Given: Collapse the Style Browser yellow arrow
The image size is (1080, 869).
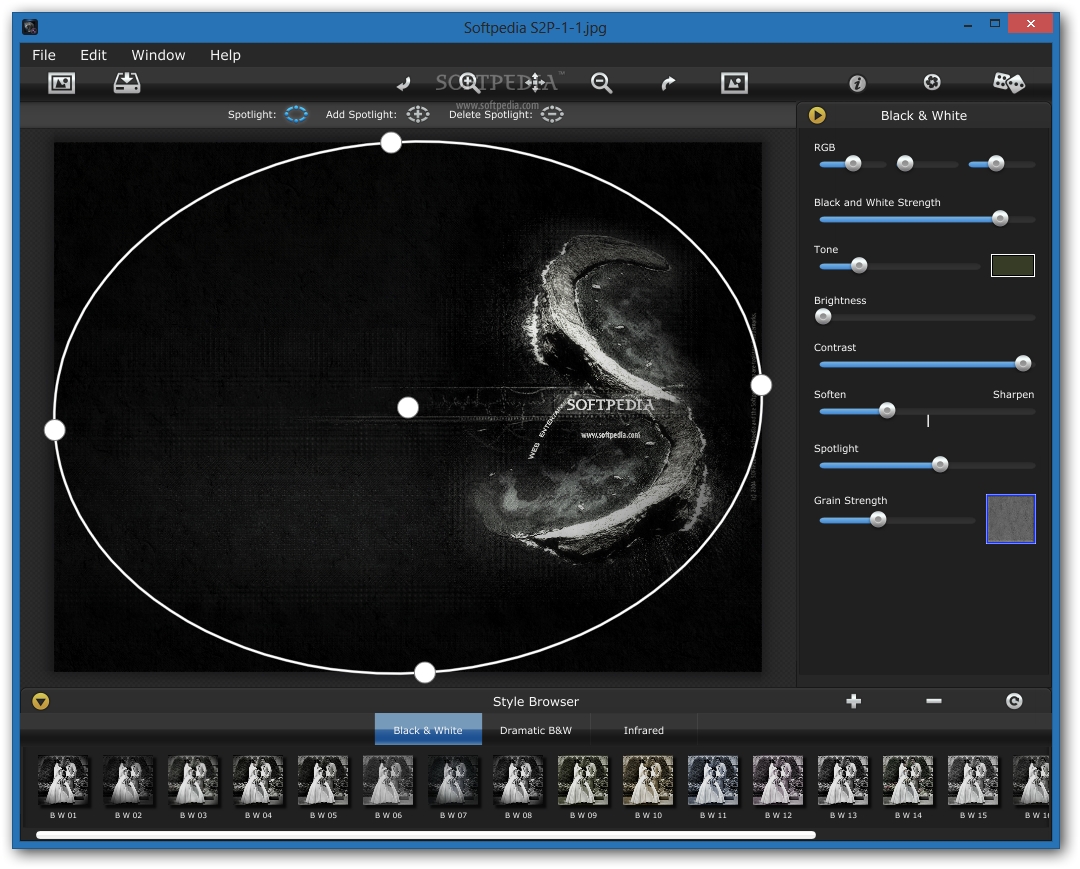Looking at the screenshot, I should 41,702.
